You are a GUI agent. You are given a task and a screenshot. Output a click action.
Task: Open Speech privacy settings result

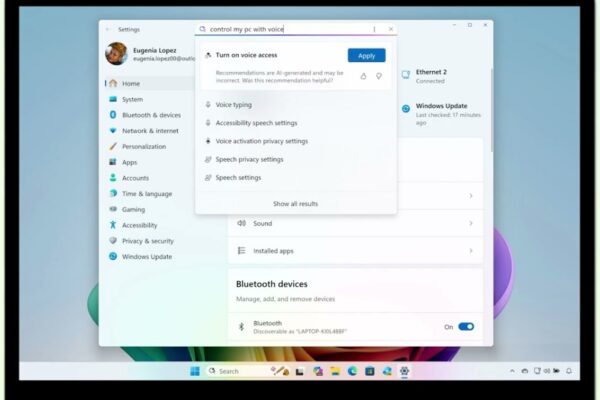(296, 160)
